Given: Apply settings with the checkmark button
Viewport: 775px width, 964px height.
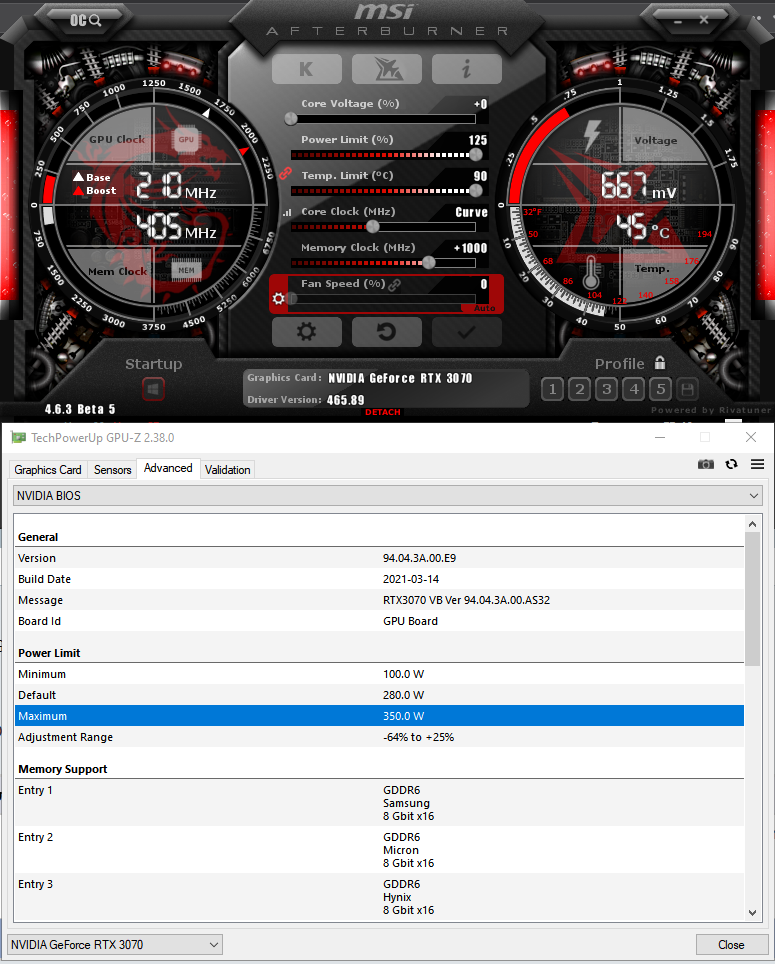Looking at the screenshot, I should 466,332.
